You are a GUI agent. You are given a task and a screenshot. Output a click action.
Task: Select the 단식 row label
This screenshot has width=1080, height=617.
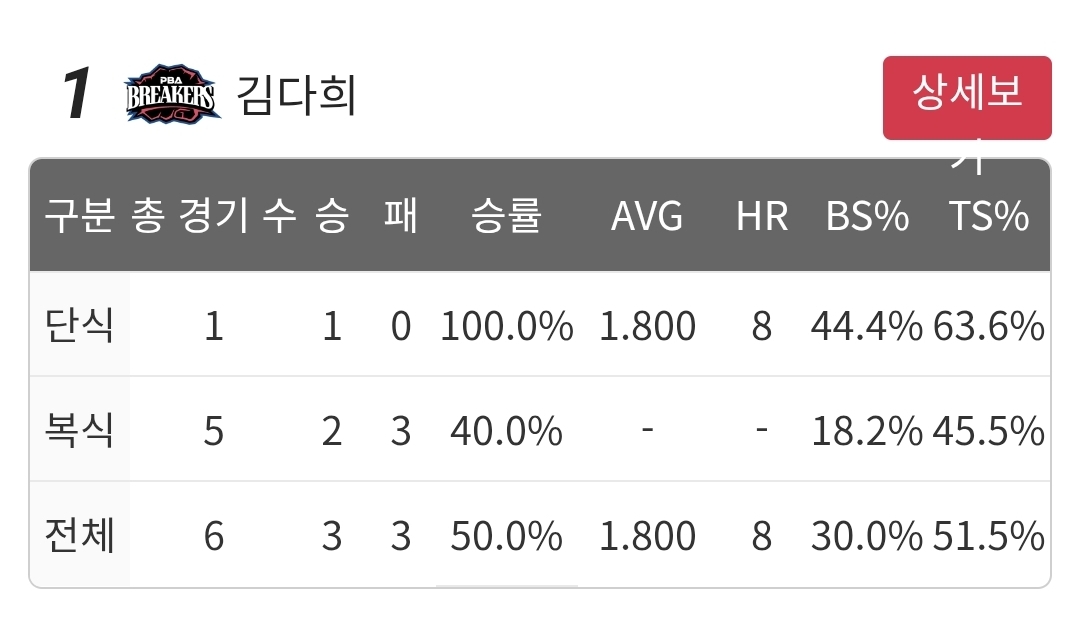point(79,325)
